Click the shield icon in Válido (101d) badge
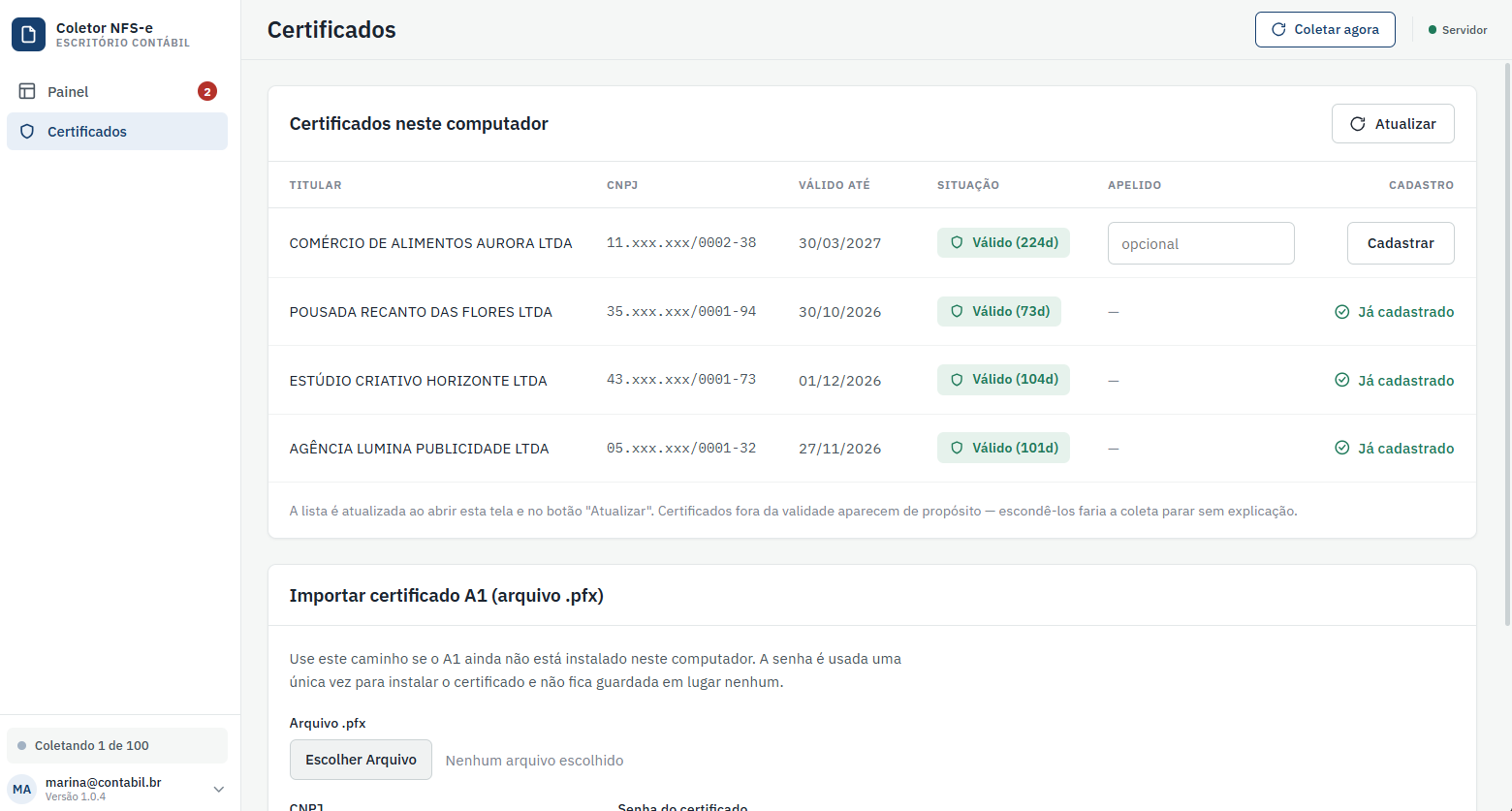Screen dimensions: 1512x811 point(957,448)
